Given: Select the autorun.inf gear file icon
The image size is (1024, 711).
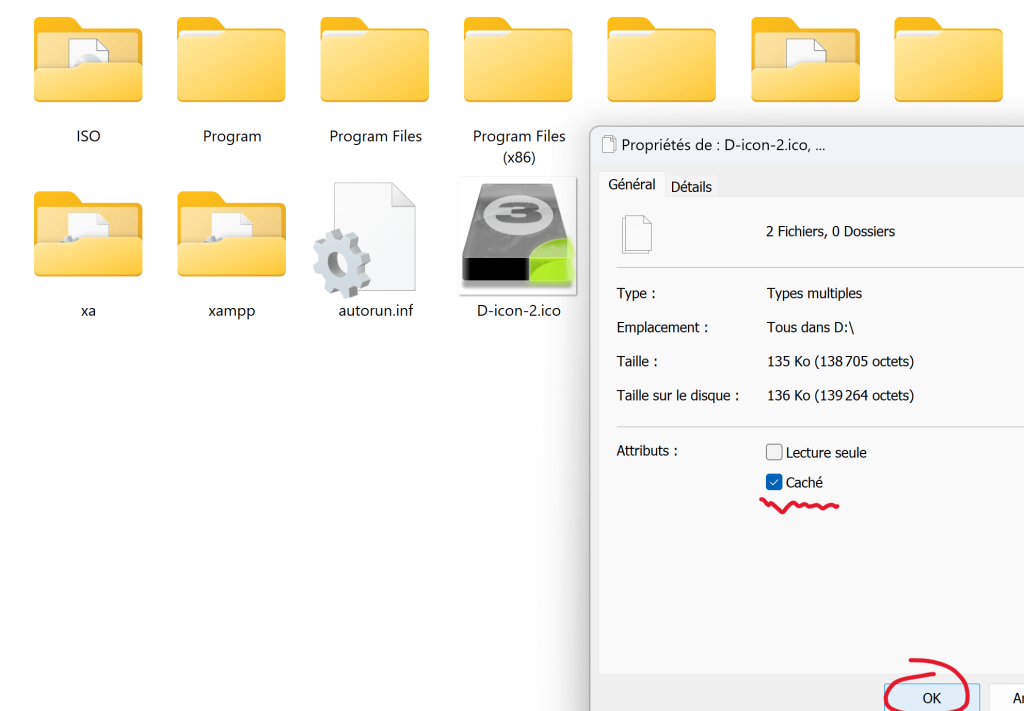Looking at the screenshot, I should (x=365, y=240).
